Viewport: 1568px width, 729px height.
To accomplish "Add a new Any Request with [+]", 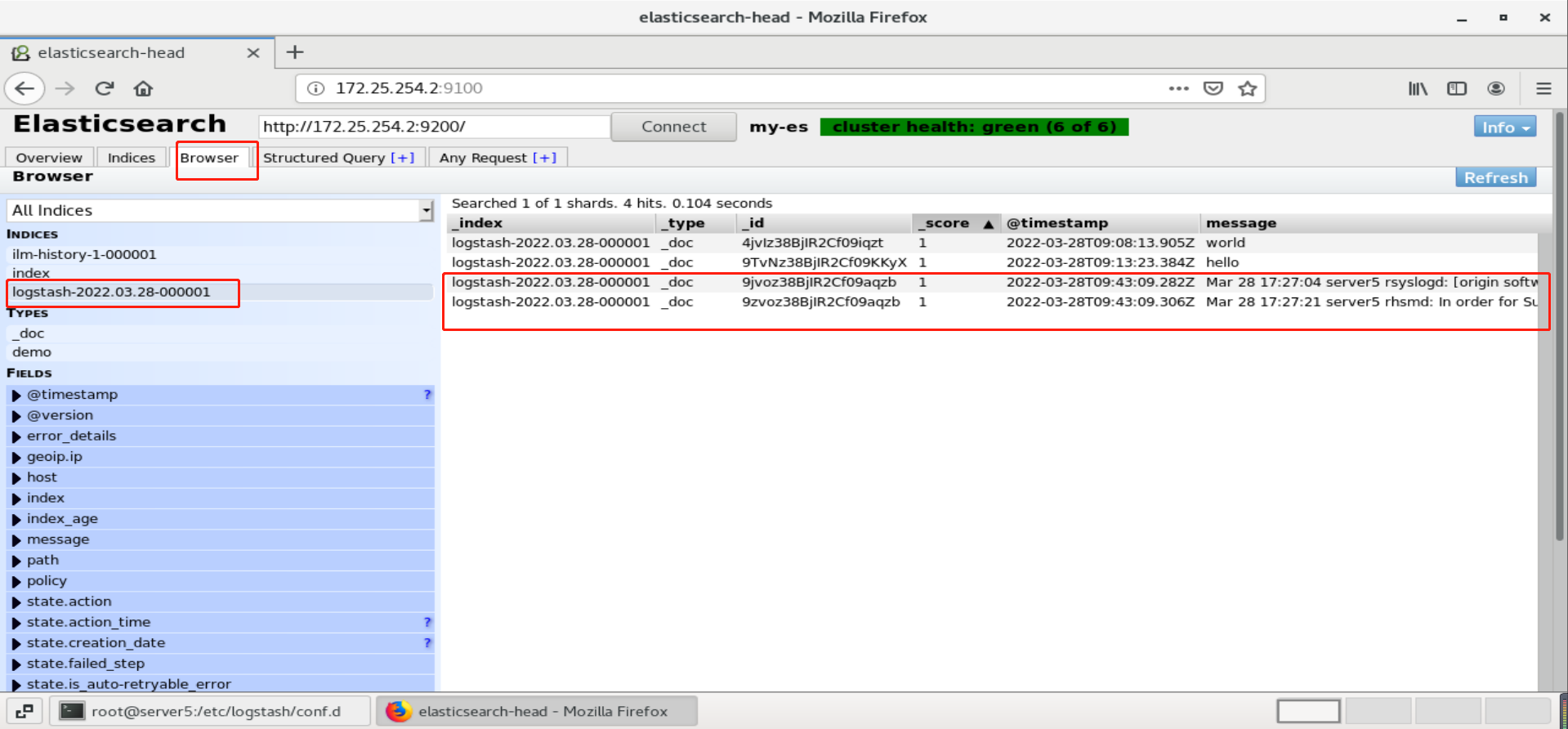I will [x=544, y=158].
